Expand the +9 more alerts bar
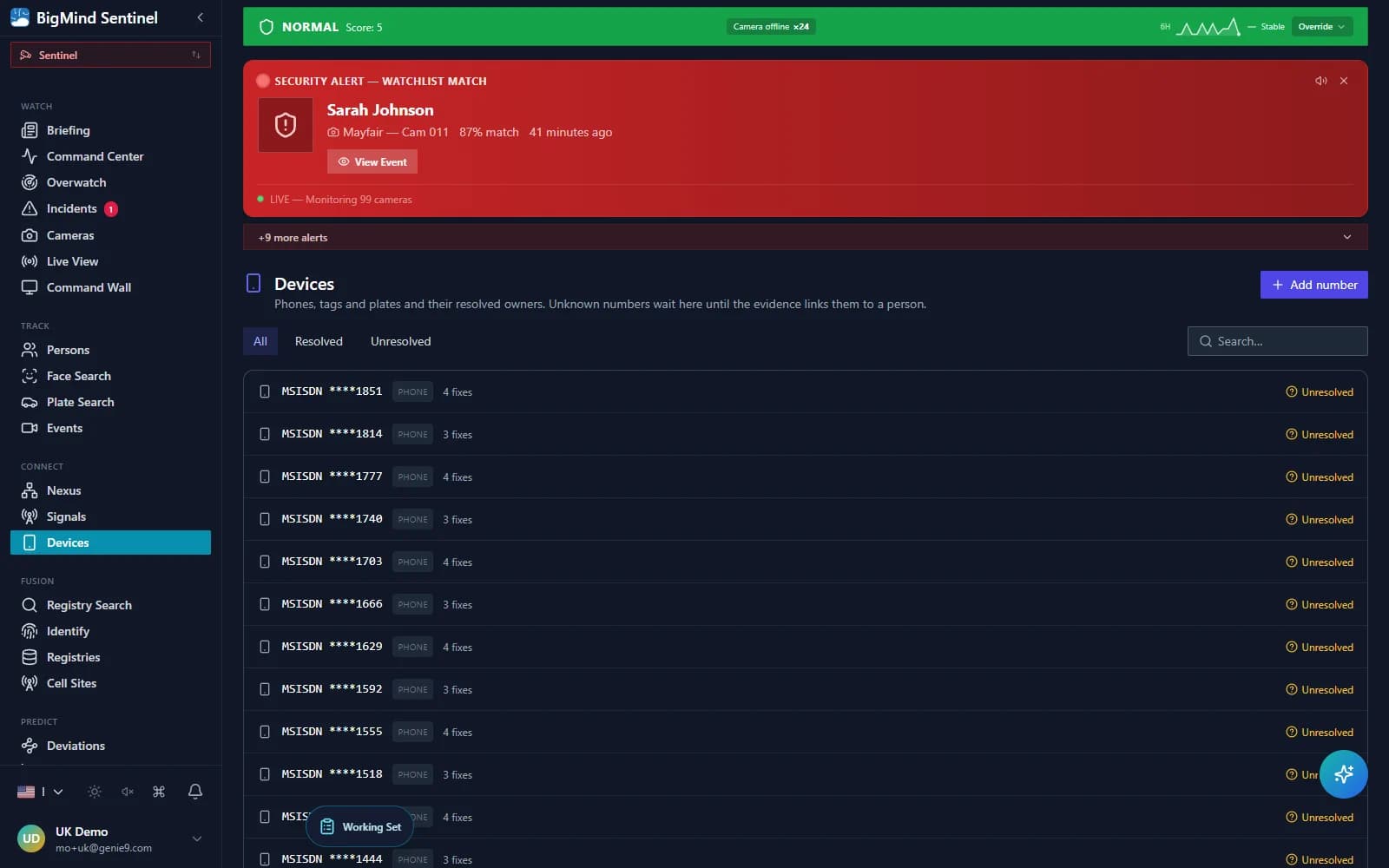 (x=805, y=237)
